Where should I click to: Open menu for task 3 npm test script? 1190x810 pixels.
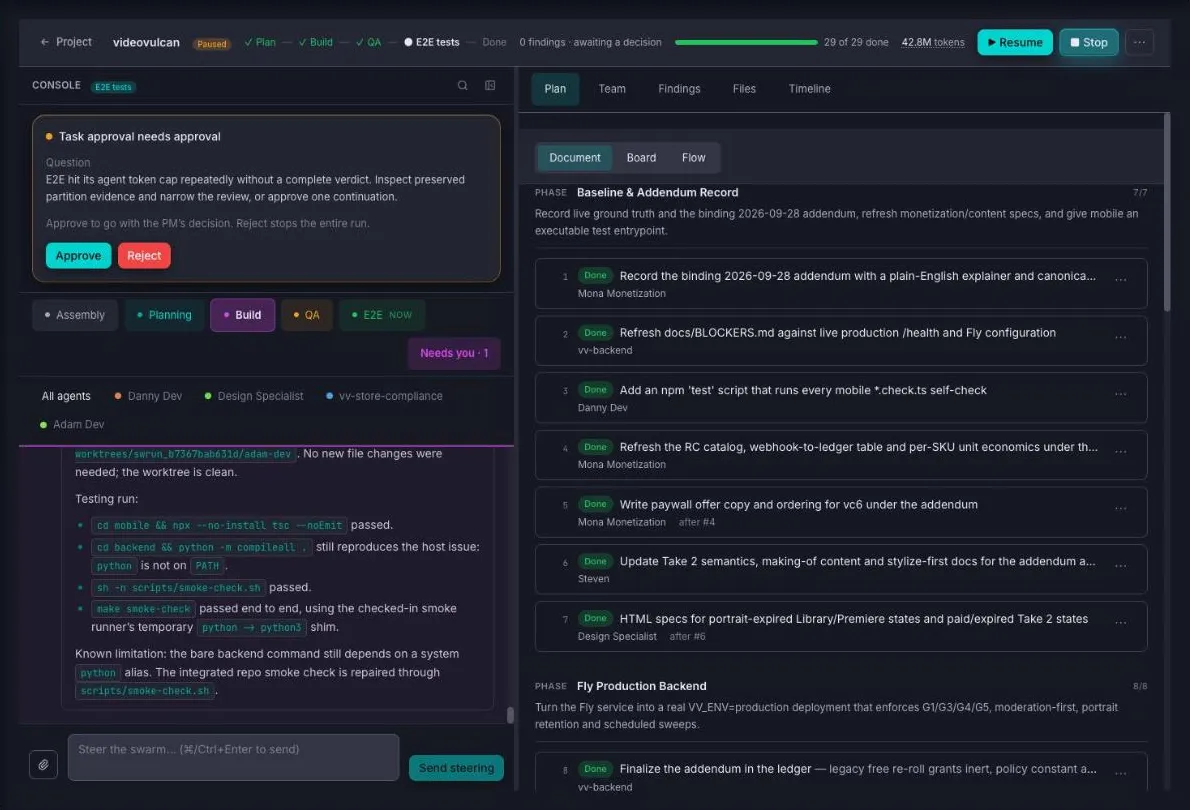click(x=1120, y=394)
